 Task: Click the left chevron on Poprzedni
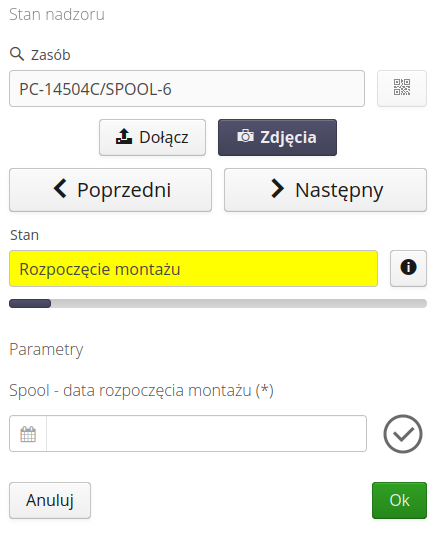[60, 188]
